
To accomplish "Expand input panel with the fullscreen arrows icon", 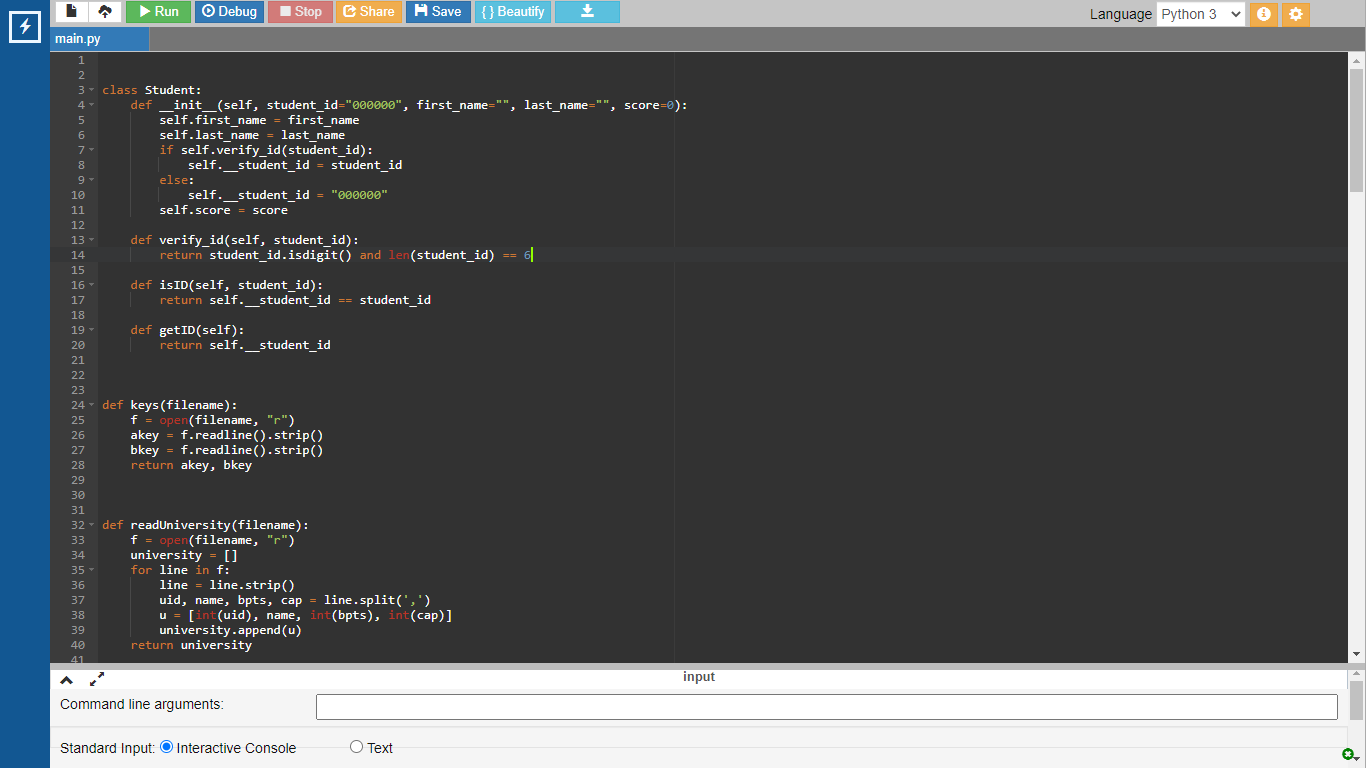I will pos(97,680).
